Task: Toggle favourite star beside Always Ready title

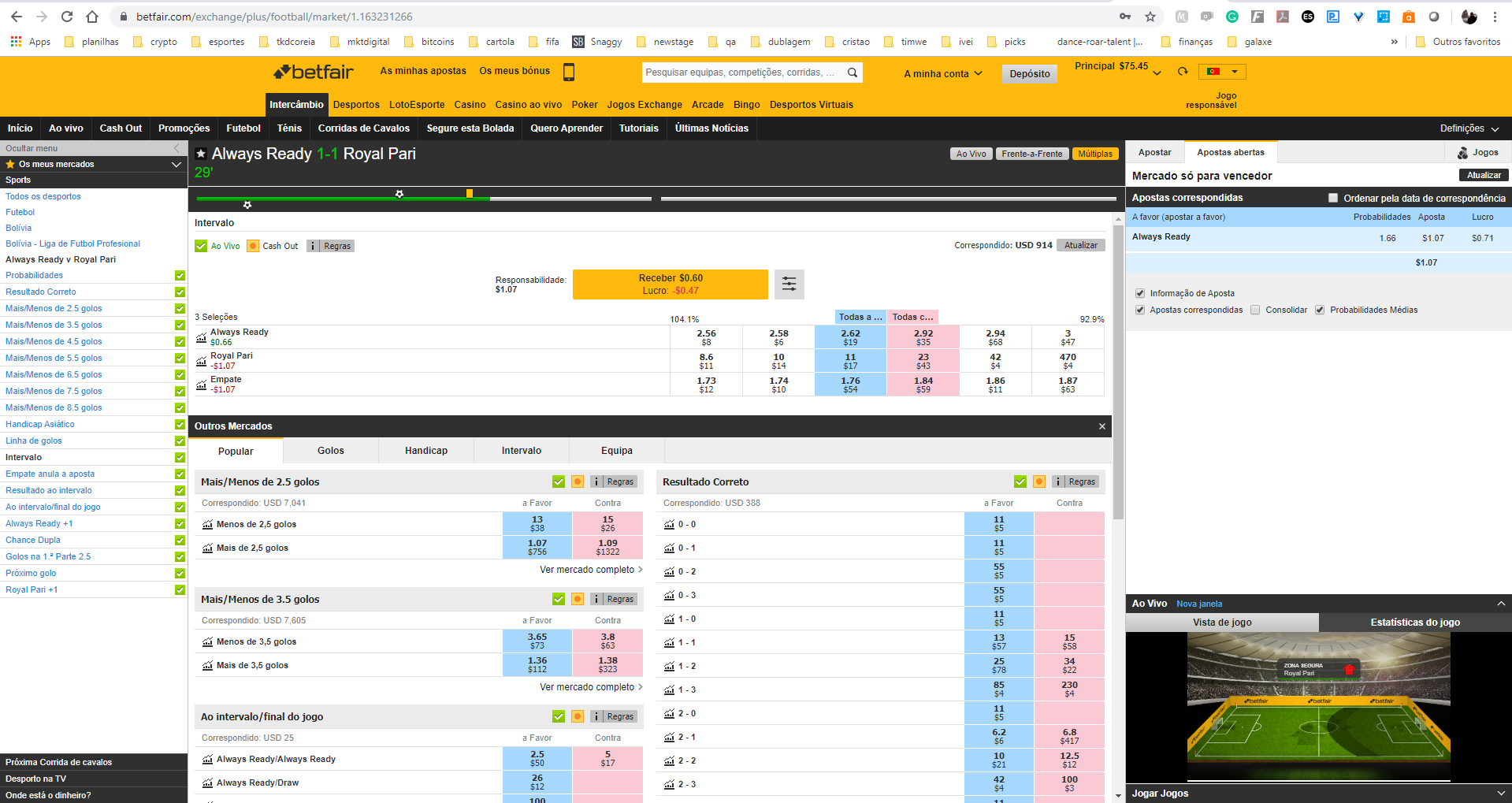Action: (x=201, y=154)
